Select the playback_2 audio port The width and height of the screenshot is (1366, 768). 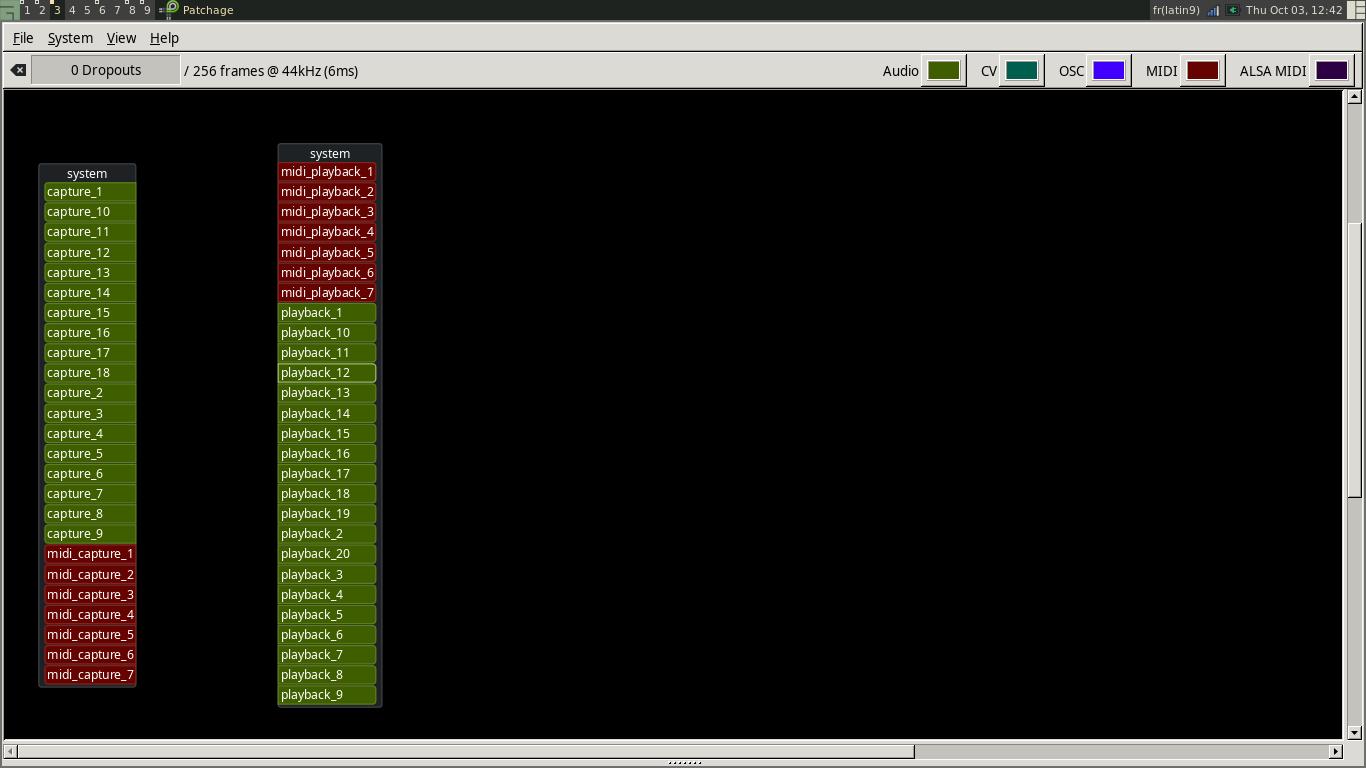[327, 534]
